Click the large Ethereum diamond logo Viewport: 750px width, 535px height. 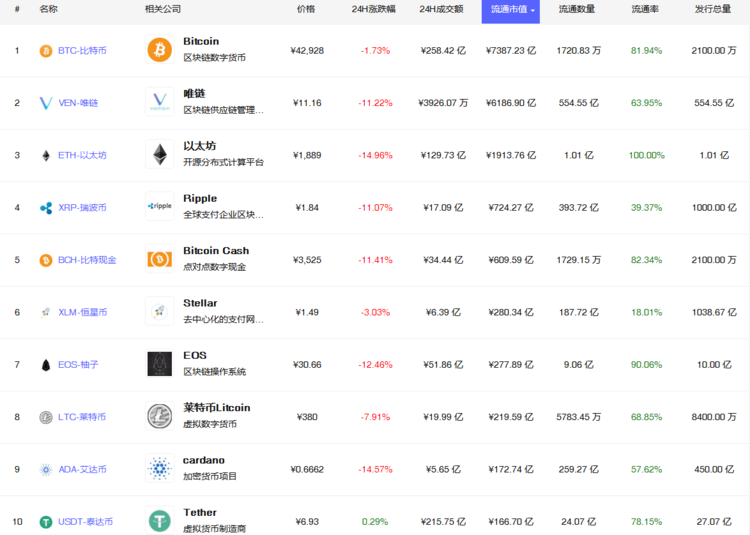159,155
